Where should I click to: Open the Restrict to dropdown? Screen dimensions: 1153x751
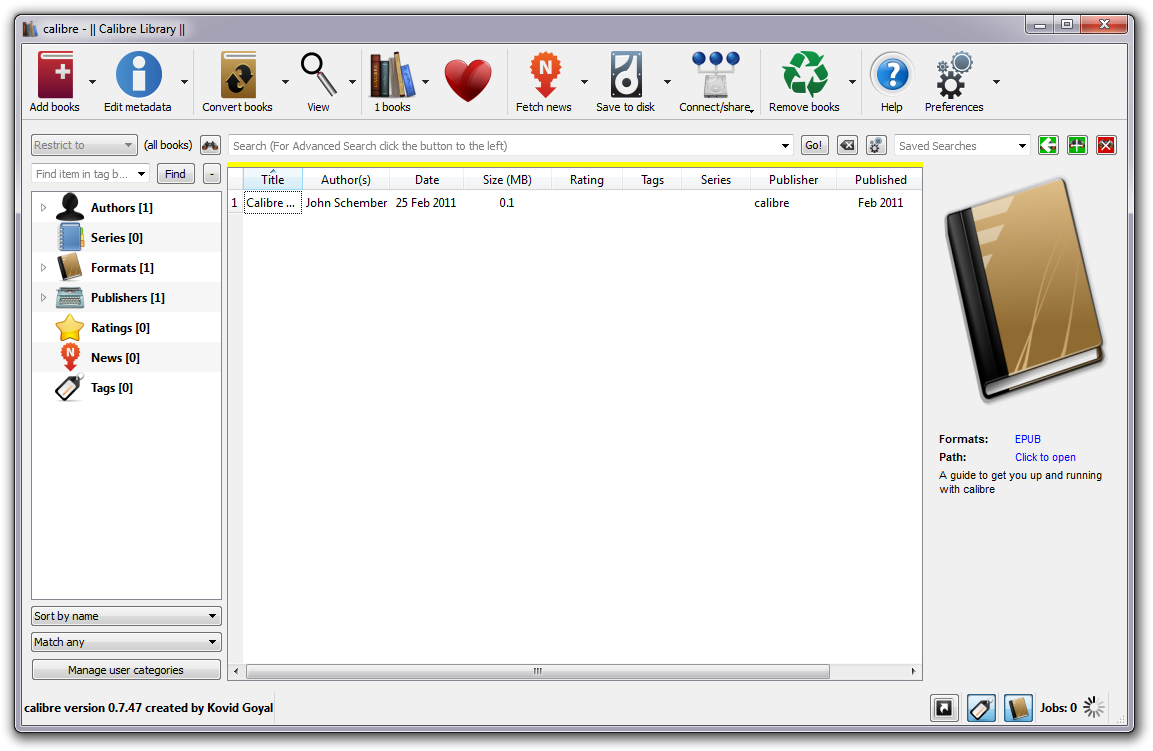click(x=84, y=145)
